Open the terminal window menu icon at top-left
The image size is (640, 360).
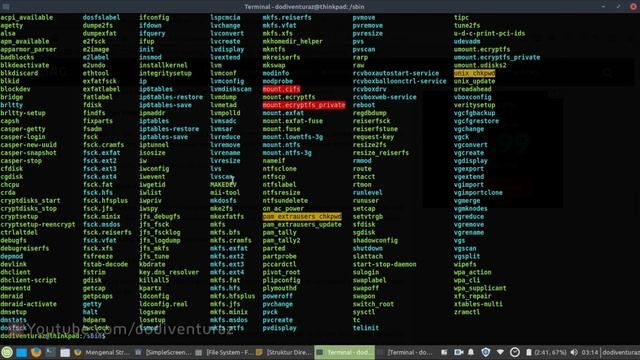coord(6,7)
